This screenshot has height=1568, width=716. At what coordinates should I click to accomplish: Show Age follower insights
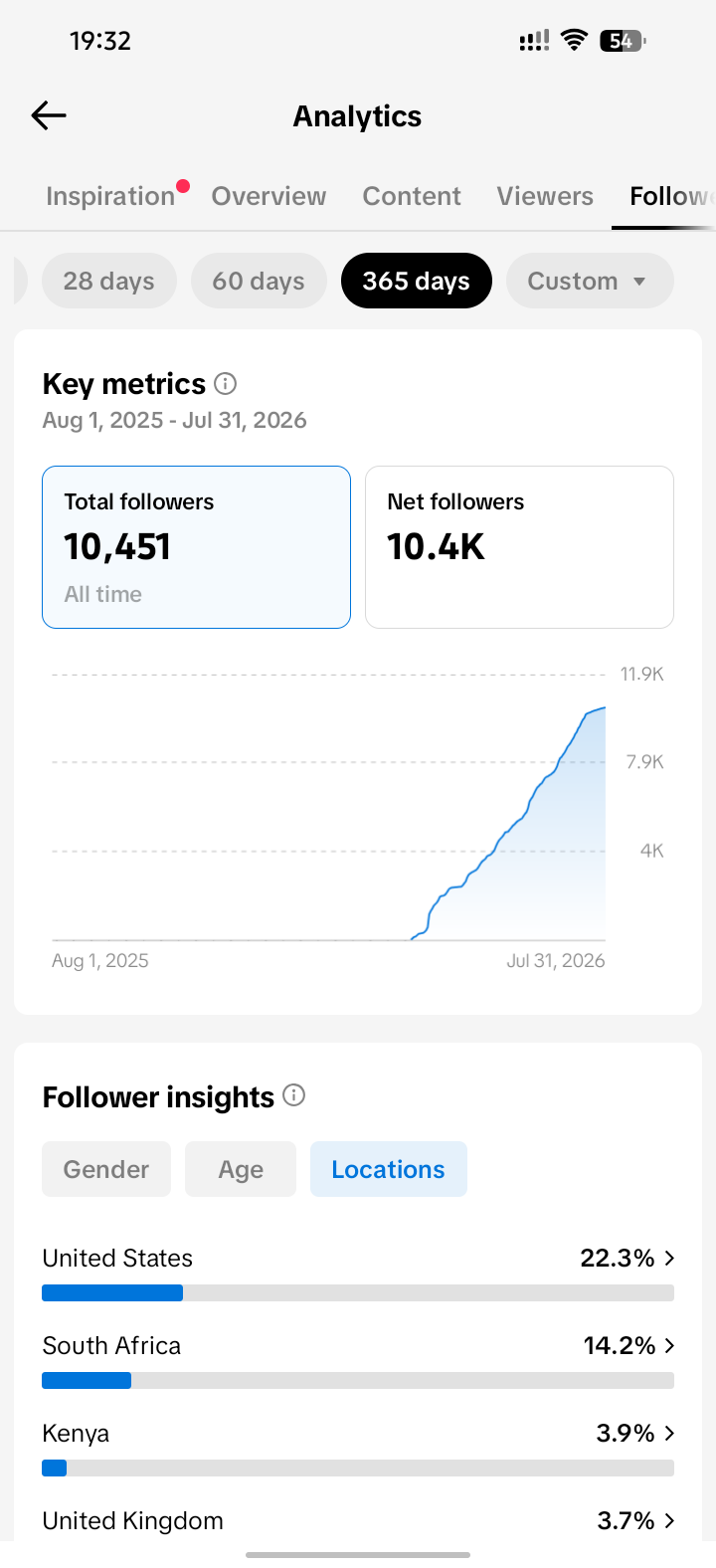point(241,1169)
